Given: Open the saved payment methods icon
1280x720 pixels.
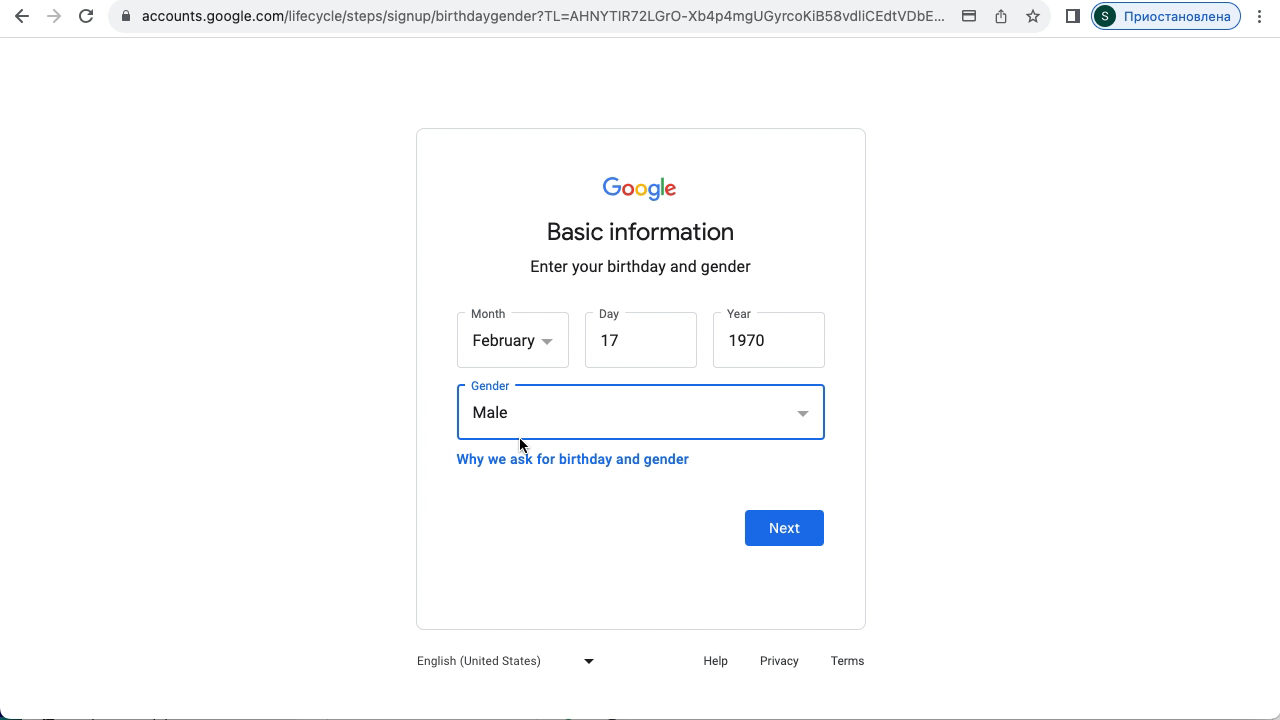Looking at the screenshot, I should 969,16.
